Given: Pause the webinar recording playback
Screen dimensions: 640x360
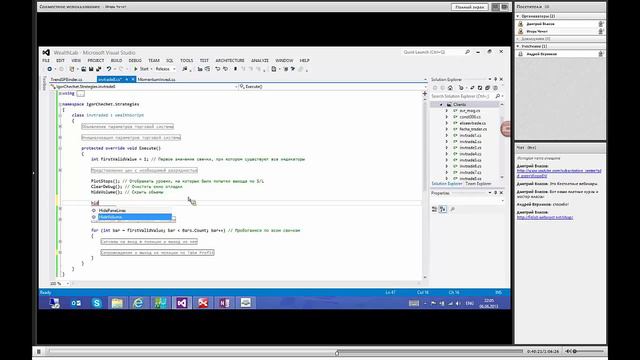Looking at the screenshot, I should tap(39, 351).
